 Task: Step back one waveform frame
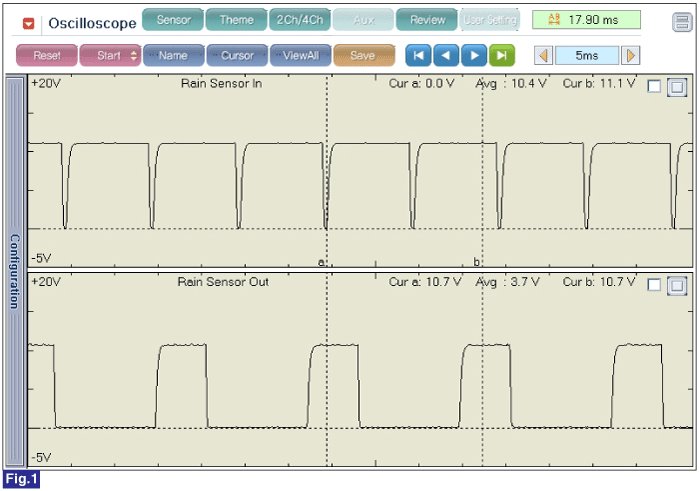coord(447,56)
